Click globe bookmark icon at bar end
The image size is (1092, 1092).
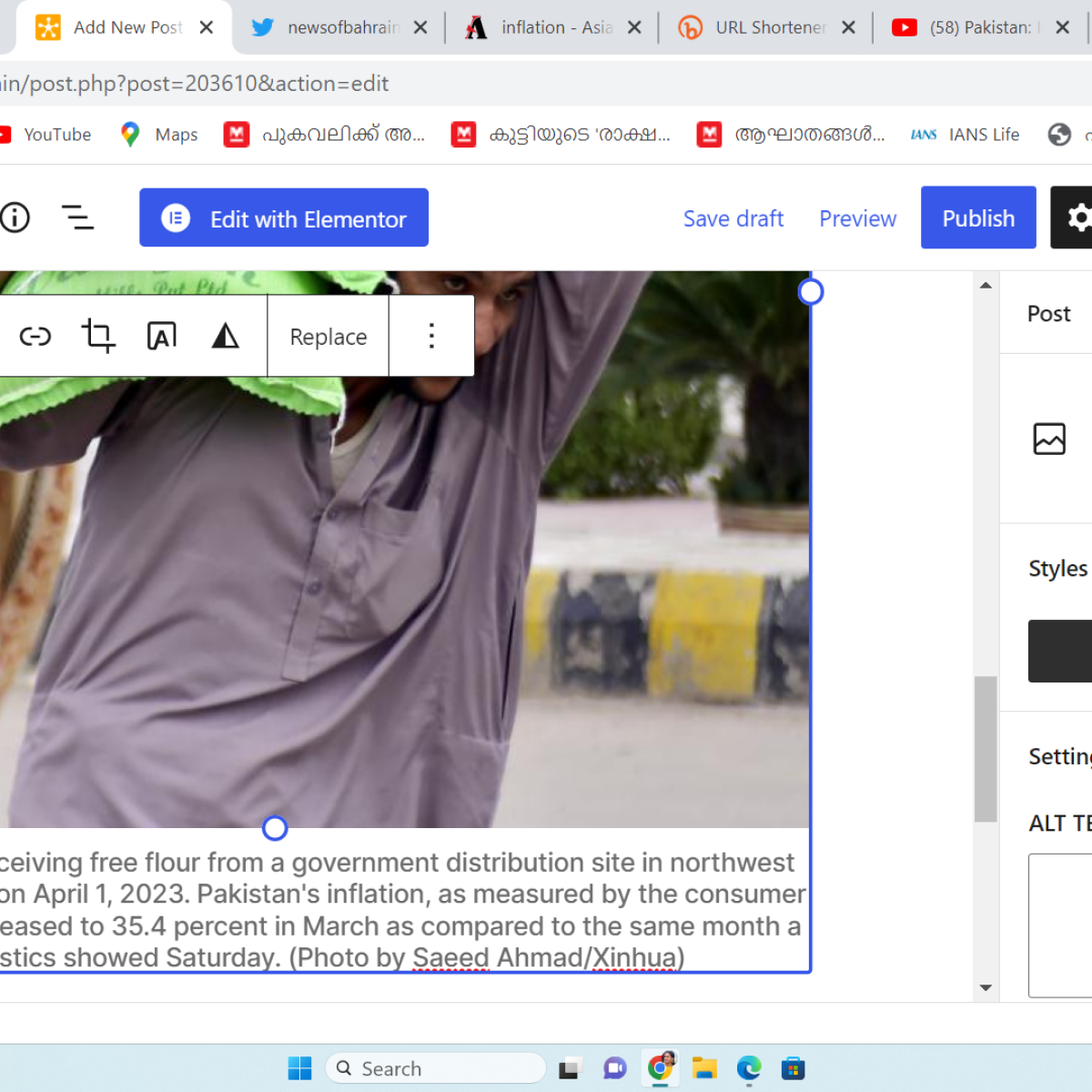click(1059, 135)
